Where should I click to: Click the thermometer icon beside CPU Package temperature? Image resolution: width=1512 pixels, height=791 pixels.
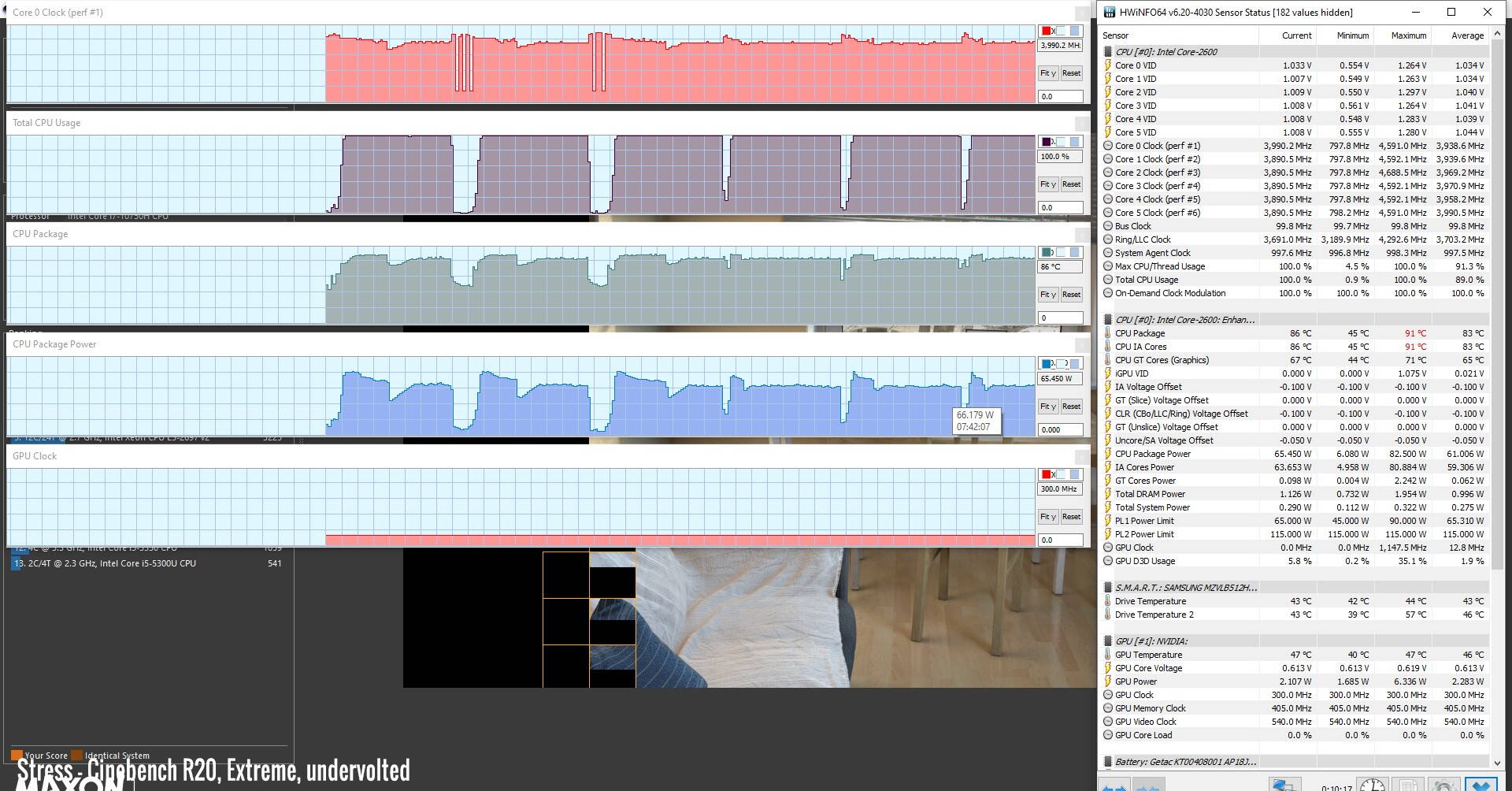point(1108,333)
